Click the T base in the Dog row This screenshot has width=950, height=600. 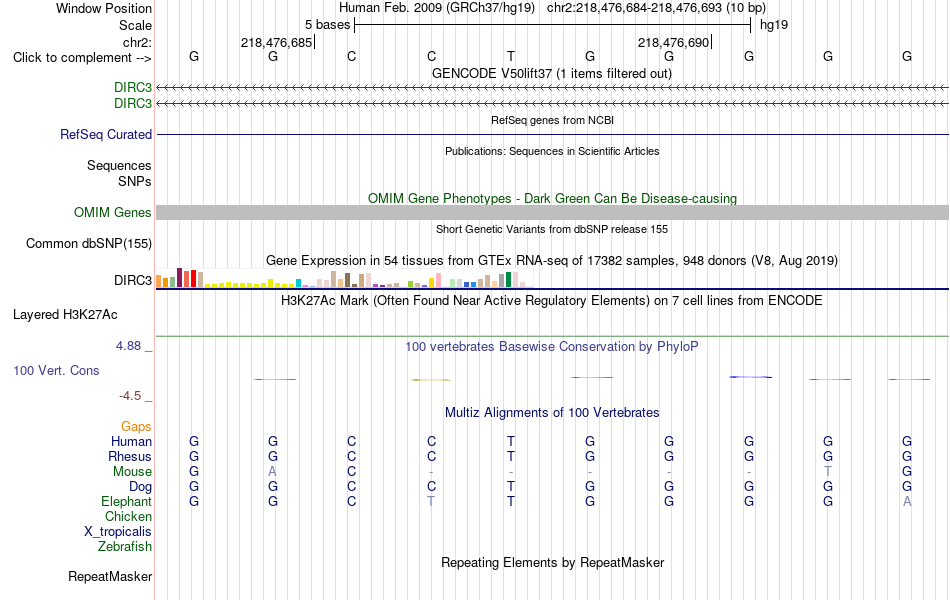pyautogui.click(x=511, y=487)
